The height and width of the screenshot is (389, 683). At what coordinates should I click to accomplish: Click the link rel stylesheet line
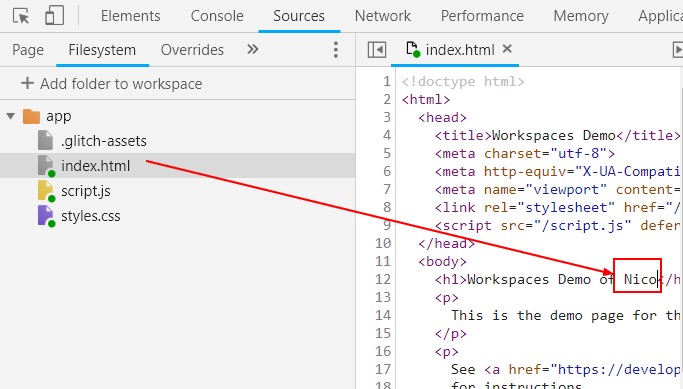pos(558,207)
